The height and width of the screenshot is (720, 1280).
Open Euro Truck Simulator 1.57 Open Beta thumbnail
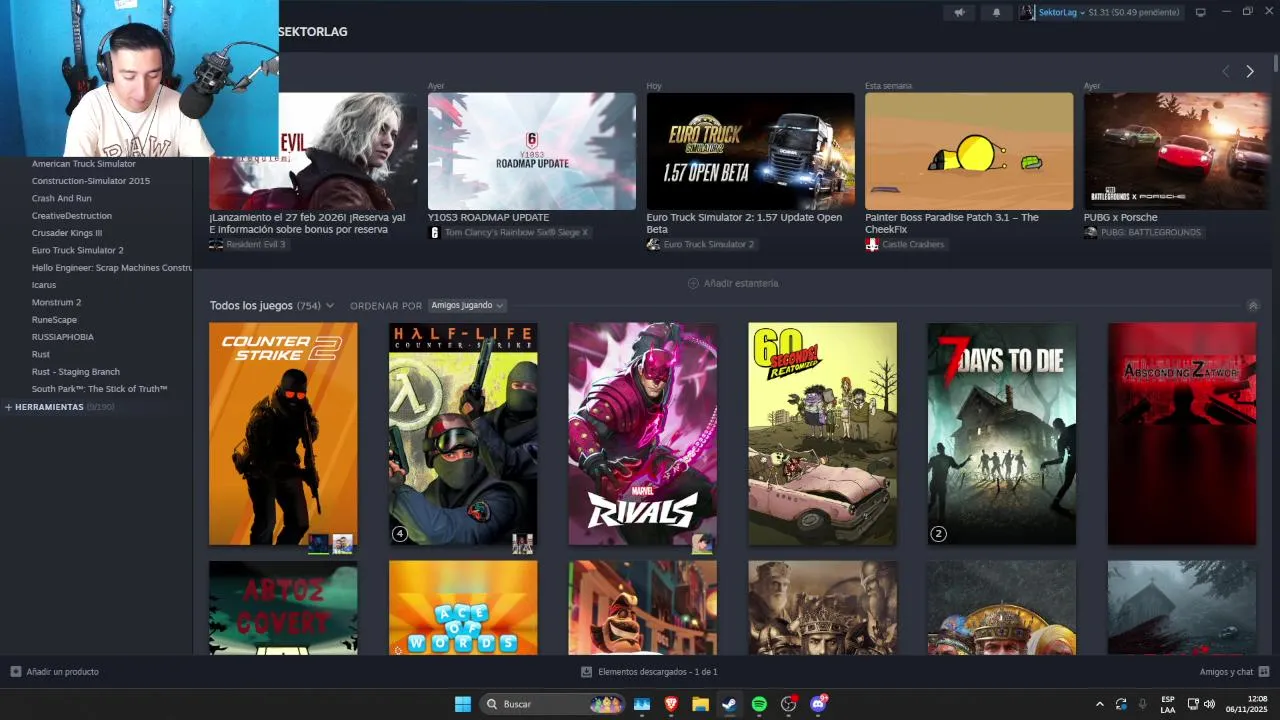pyautogui.click(x=750, y=151)
